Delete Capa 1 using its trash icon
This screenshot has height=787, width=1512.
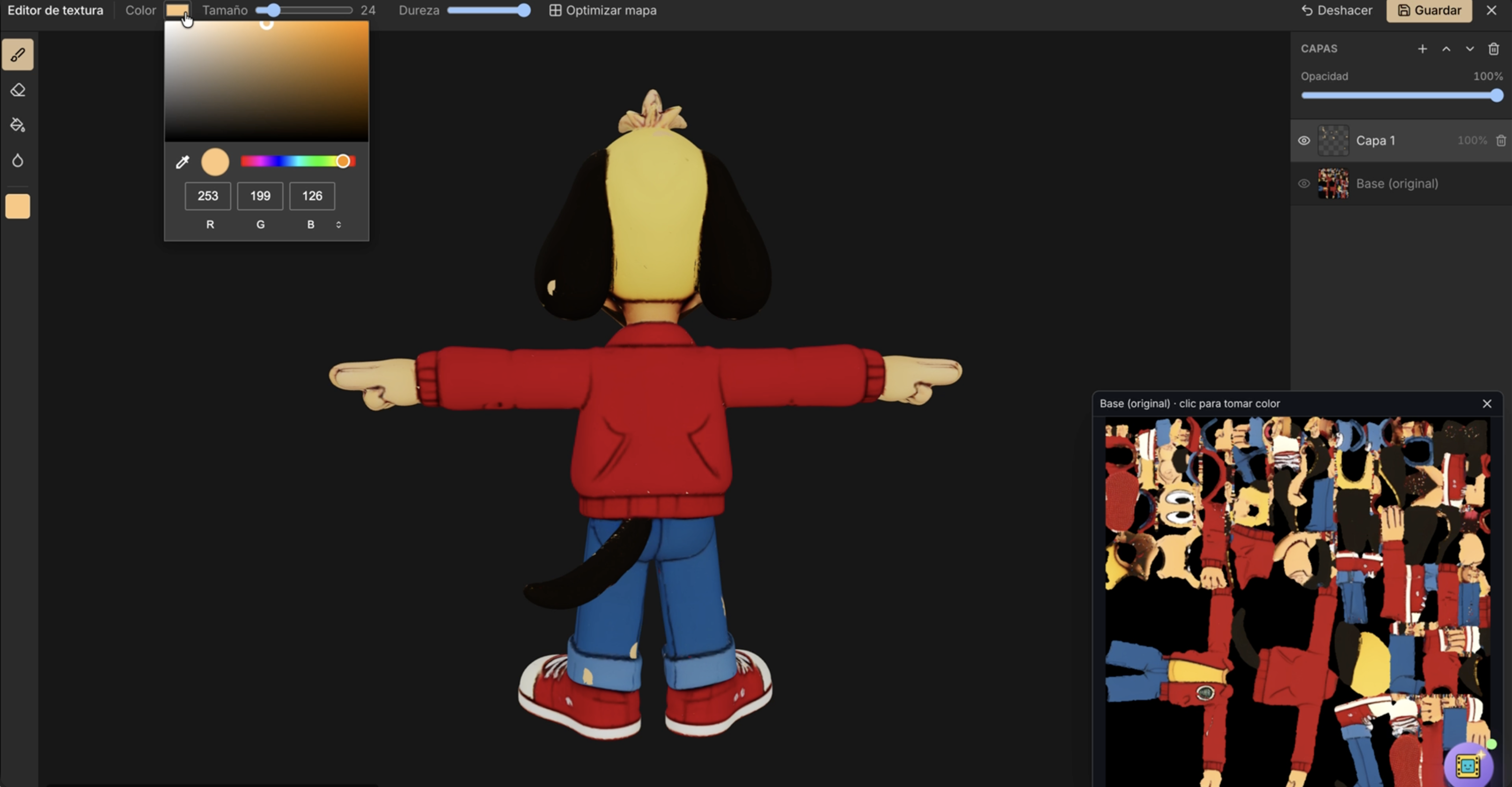point(1501,140)
